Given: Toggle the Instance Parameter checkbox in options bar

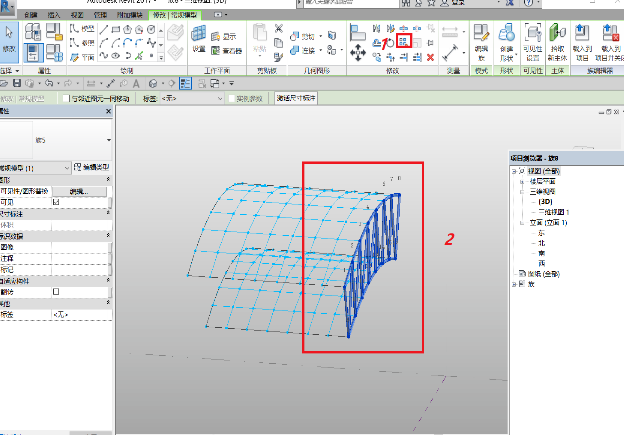Looking at the screenshot, I should point(232,98).
